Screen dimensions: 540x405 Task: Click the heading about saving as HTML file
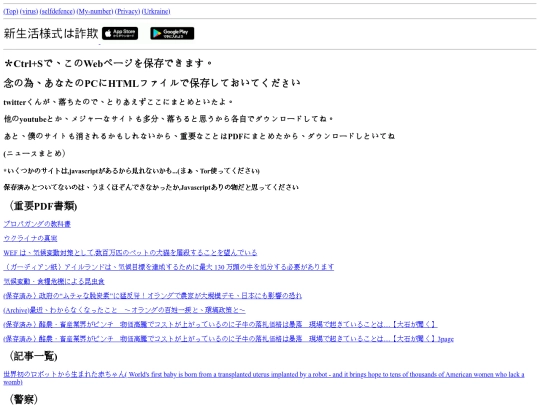[152, 83]
